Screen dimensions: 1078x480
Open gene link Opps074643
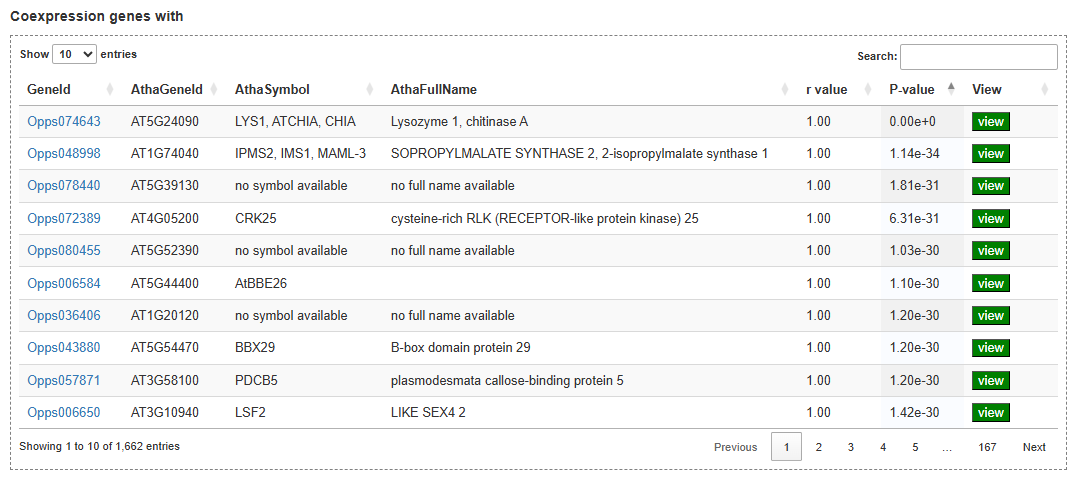[x=64, y=122]
